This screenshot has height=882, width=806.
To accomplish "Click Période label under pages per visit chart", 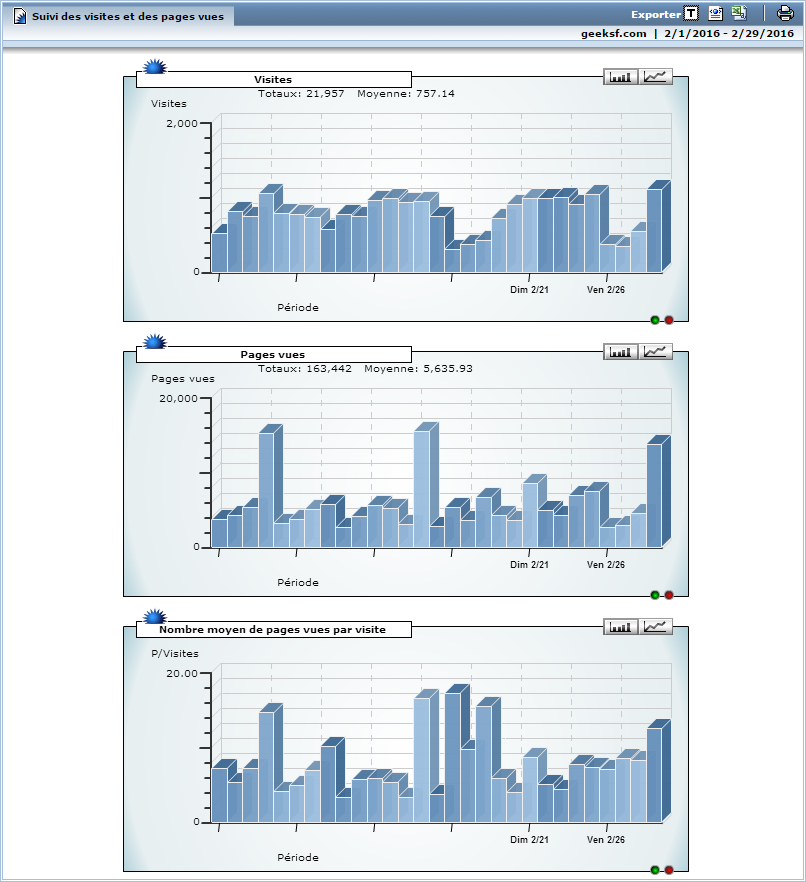I will [298, 857].
